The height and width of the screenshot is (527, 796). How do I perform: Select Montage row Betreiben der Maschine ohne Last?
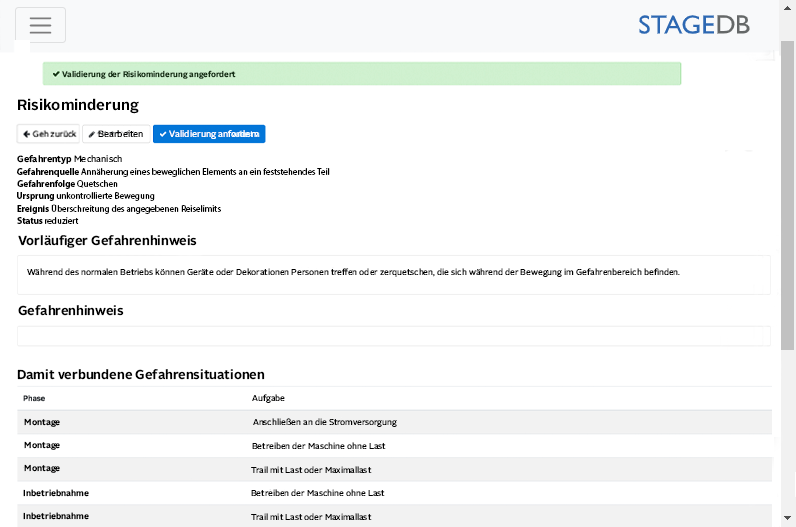pyautogui.click(x=318, y=445)
